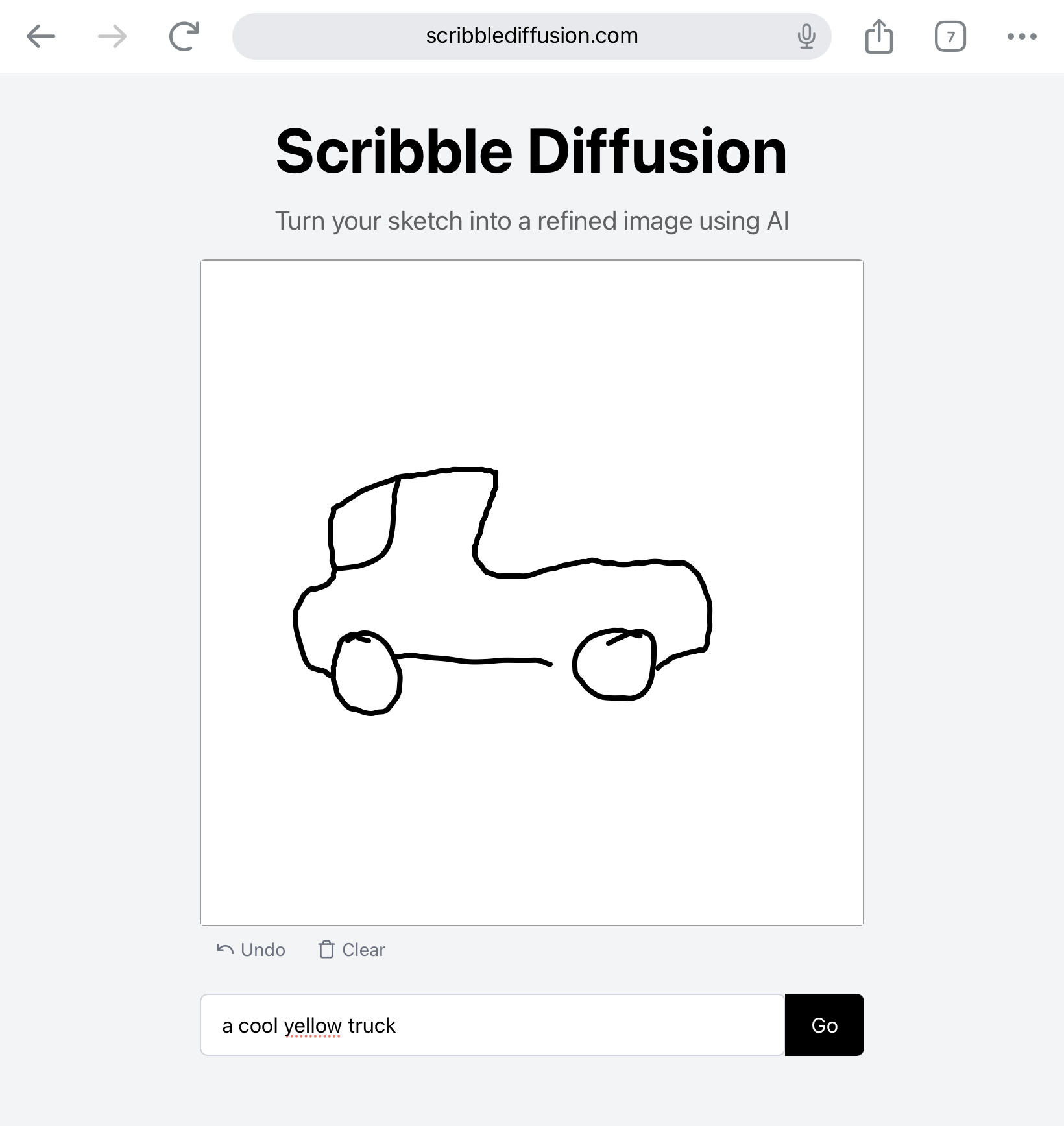Click the Scribble Diffusion heading
1064x1126 pixels.
pos(532,152)
